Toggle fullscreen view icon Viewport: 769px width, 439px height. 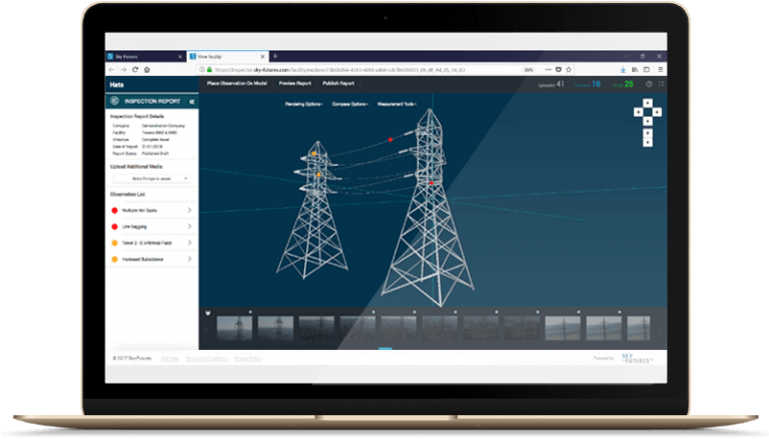point(661,84)
